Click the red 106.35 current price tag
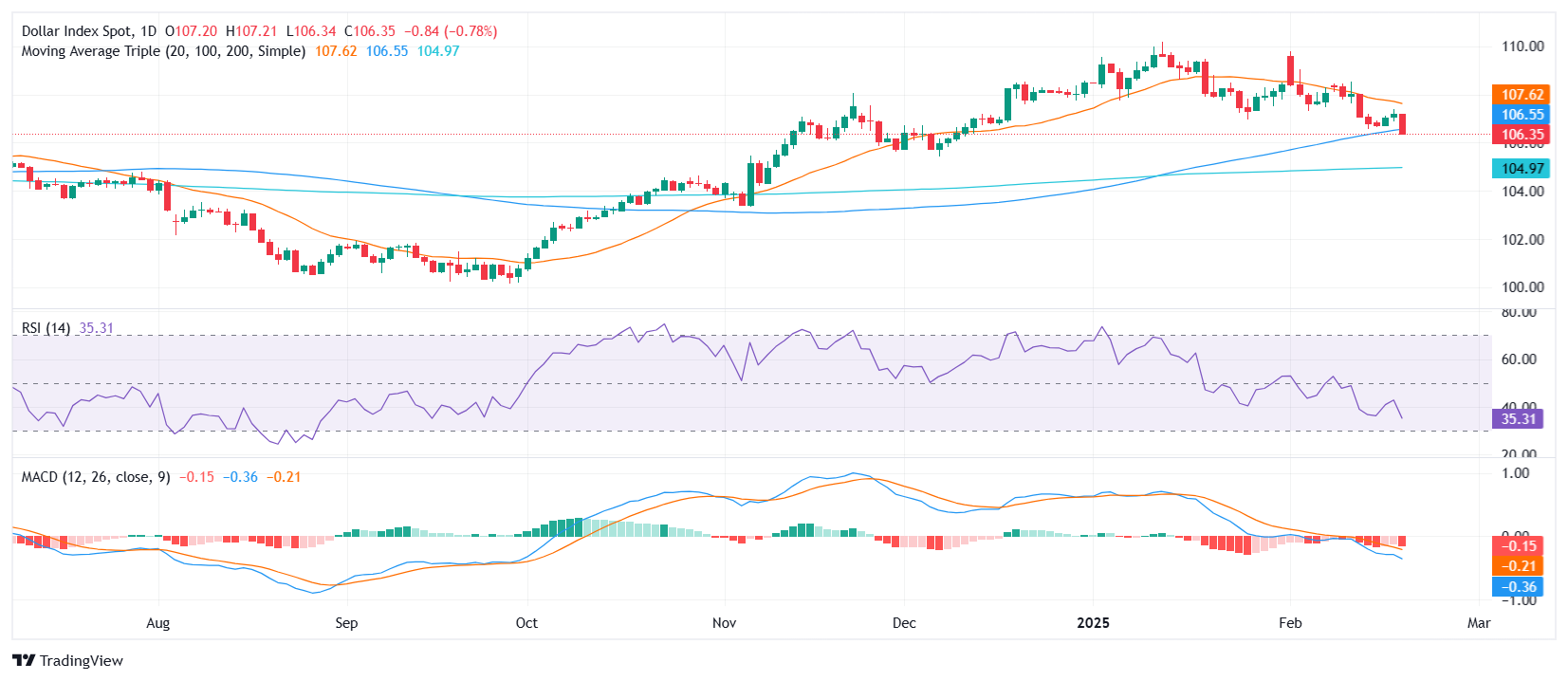Image resolution: width=1568 pixels, height=681 pixels. tap(1522, 135)
